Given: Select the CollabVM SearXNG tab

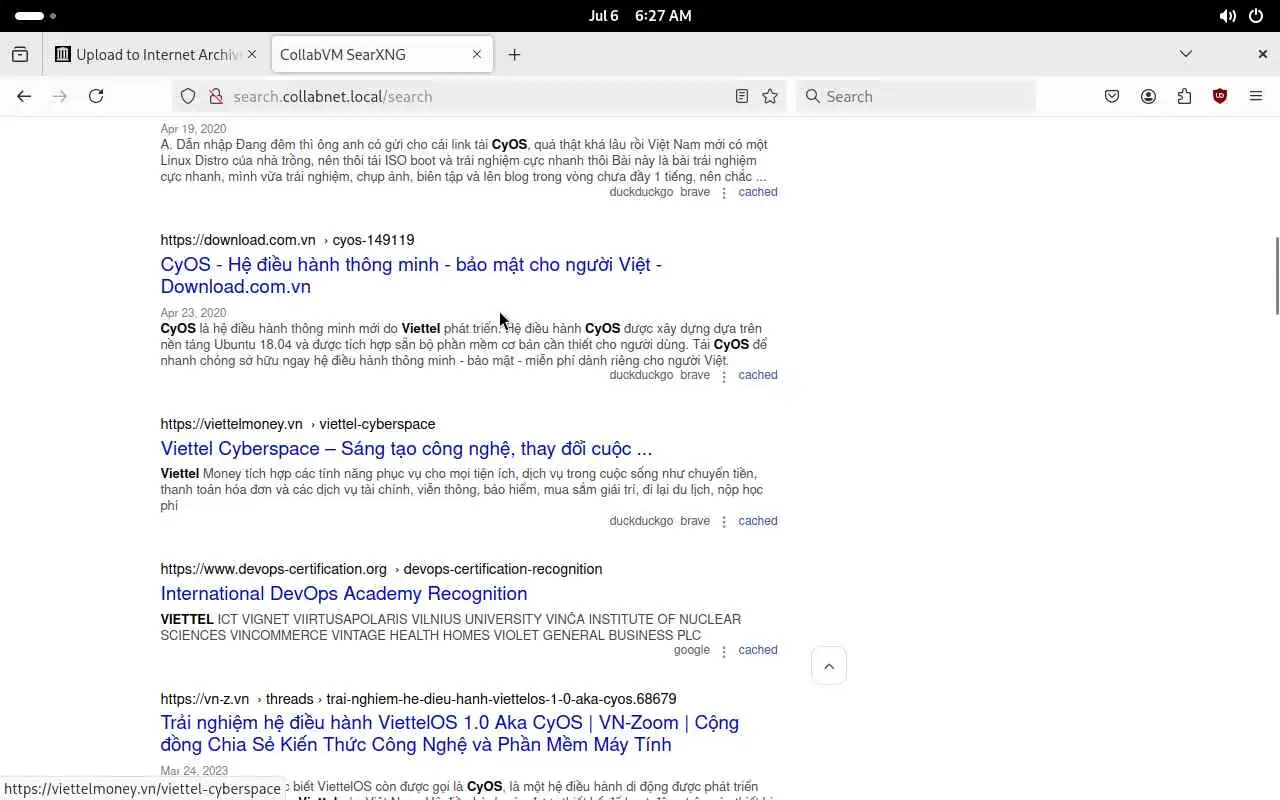Looking at the screenshot, I should 381,54.
